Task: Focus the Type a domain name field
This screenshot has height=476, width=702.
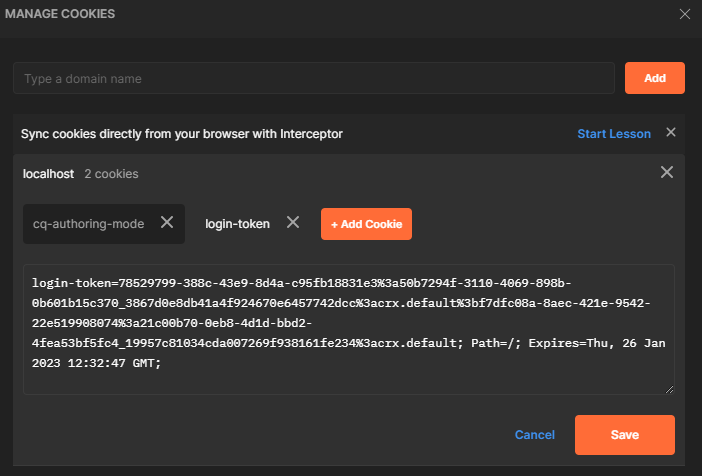Action: pyautogui.click(x=313, y=78)
